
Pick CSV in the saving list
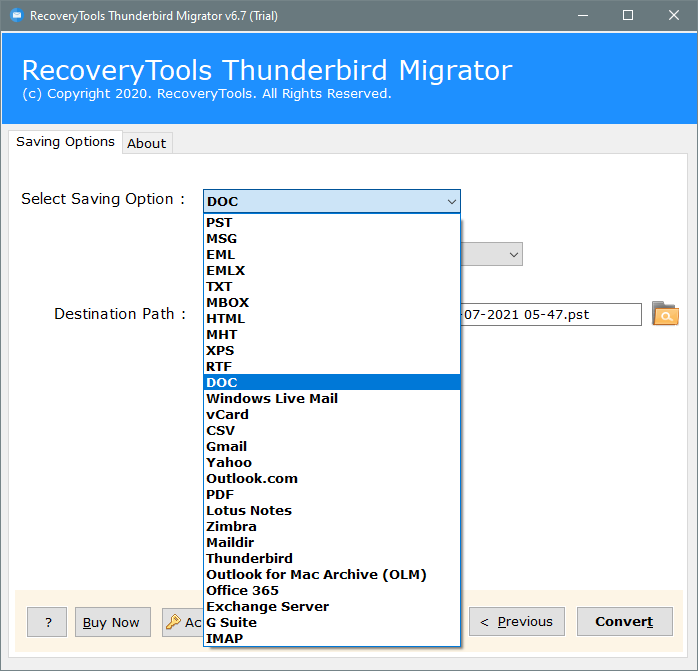(x=332, y=431)
